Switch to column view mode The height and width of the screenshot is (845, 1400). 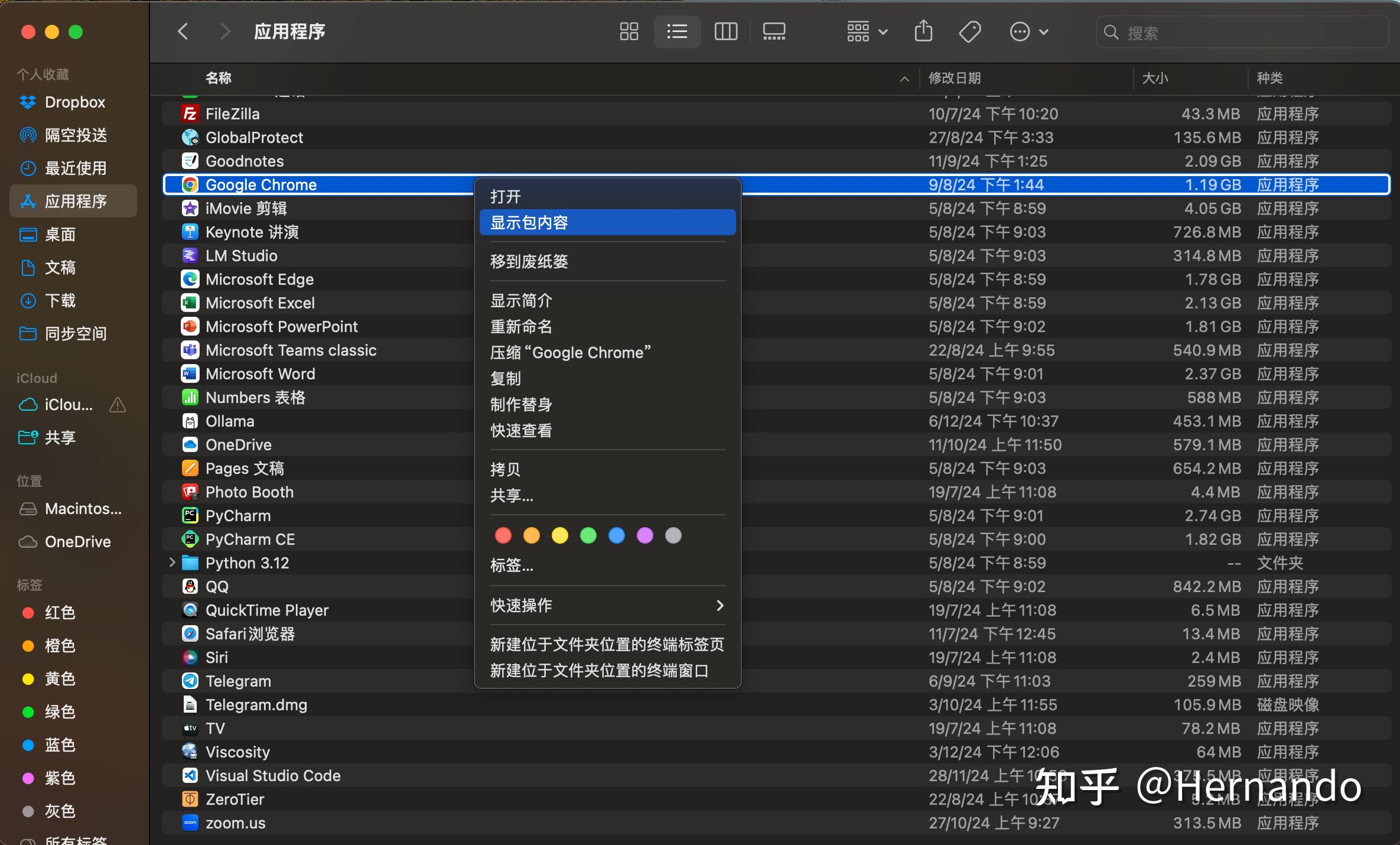[725, 31]
